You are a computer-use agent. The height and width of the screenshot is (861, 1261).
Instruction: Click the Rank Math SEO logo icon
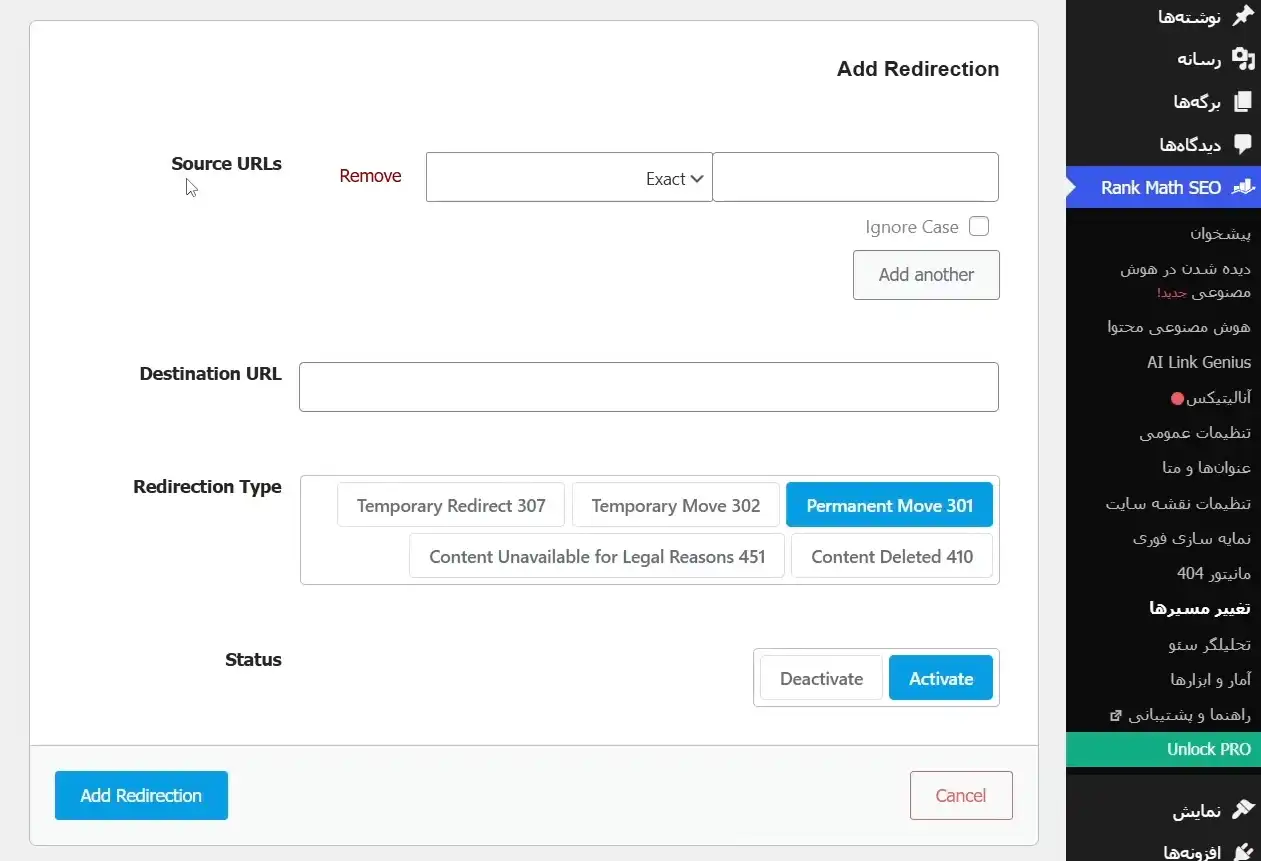click(1243, 187)
